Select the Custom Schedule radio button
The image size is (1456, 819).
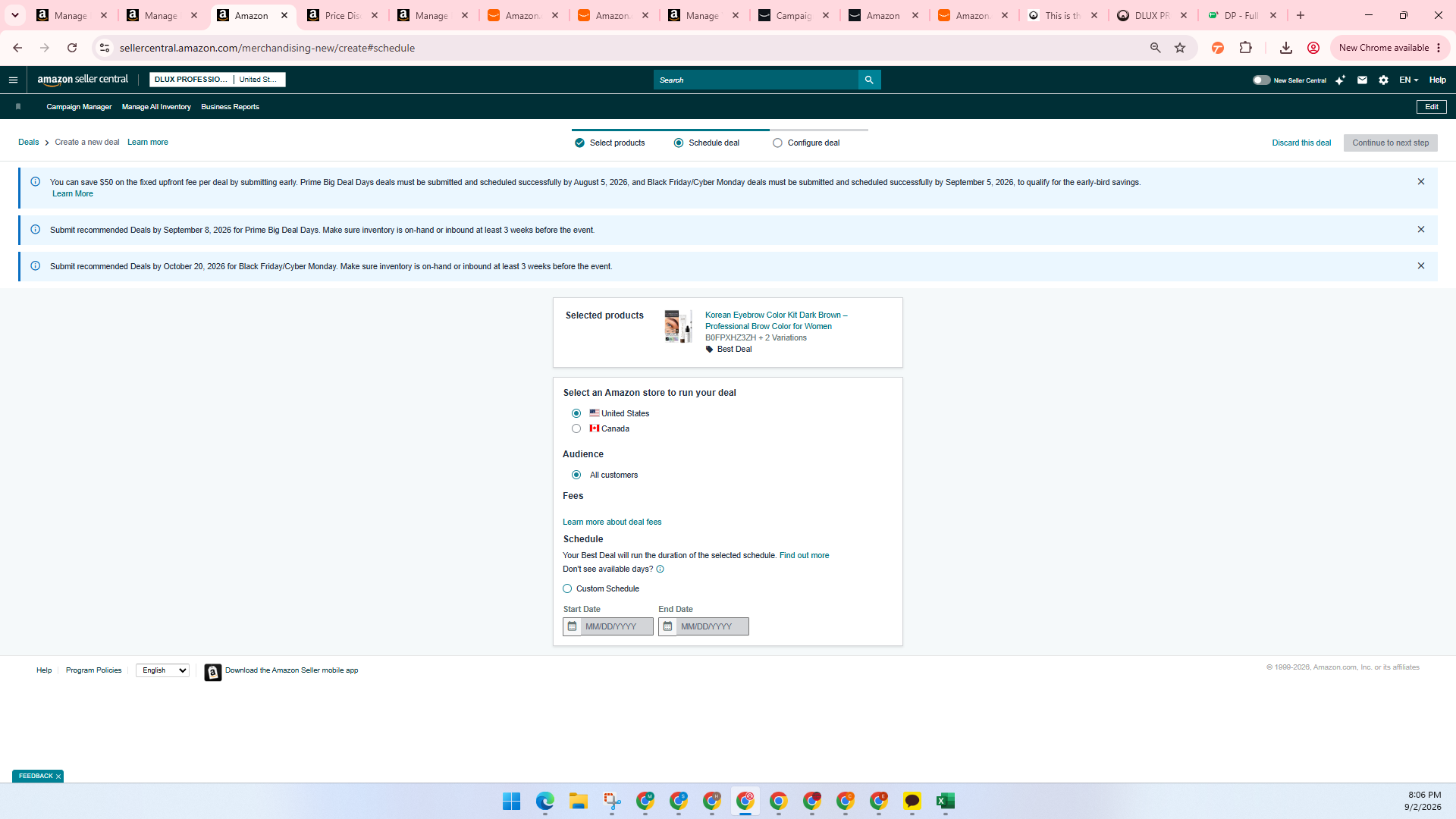[567, 589]
